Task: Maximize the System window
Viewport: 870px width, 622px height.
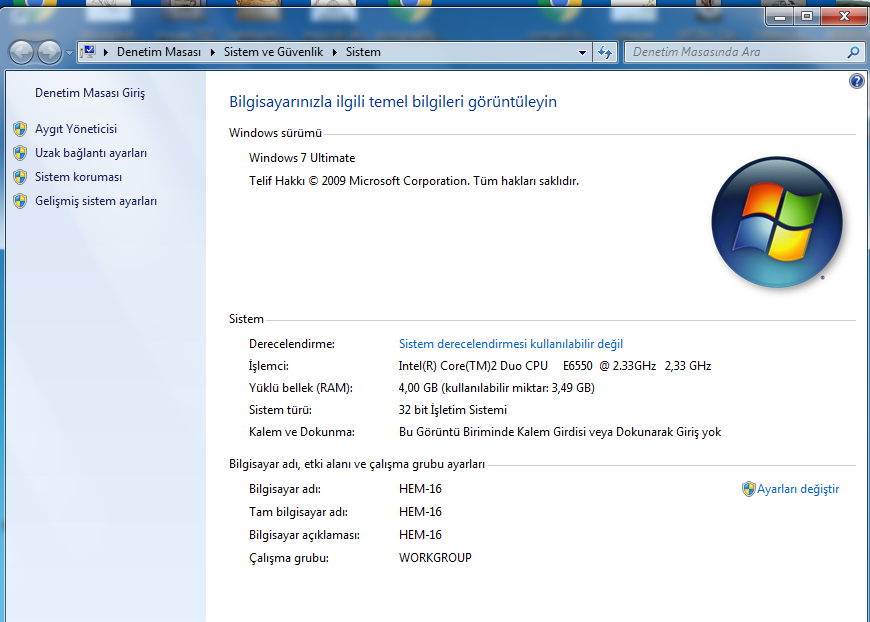Action: (x=807, y=17)
